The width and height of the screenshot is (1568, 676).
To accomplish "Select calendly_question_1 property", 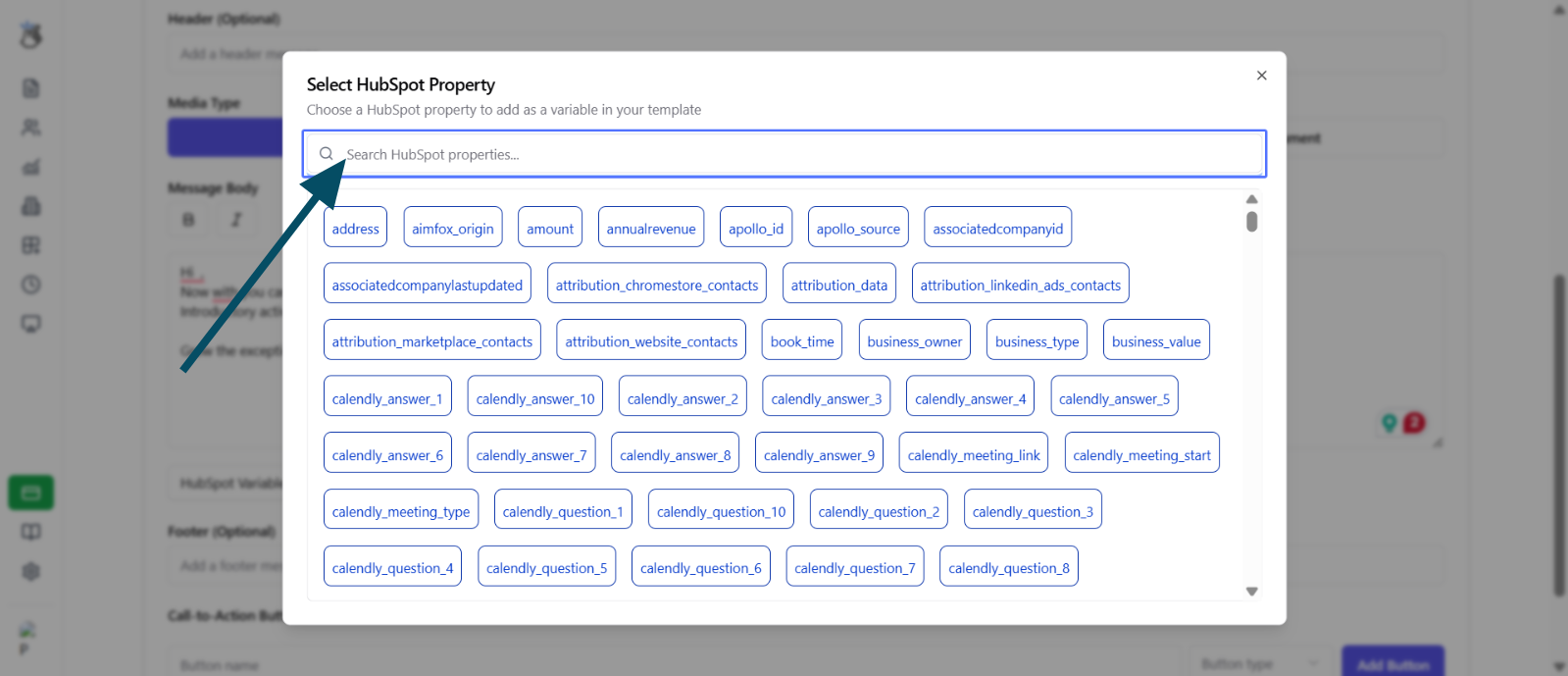I will (x=563, y=510).
